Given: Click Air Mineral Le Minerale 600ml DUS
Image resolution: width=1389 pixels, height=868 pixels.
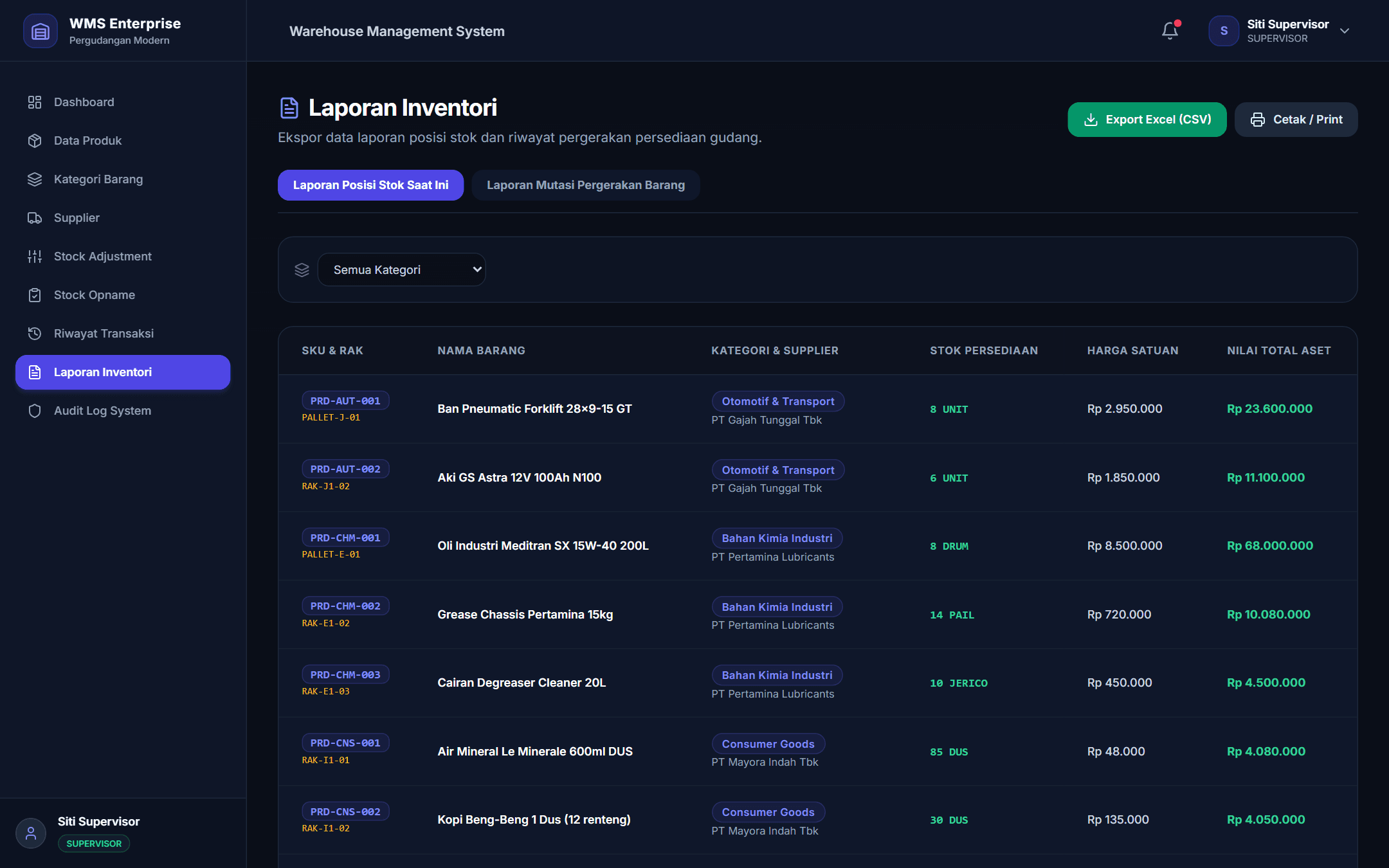Looking at the screenshot, I should coord(535,752).
